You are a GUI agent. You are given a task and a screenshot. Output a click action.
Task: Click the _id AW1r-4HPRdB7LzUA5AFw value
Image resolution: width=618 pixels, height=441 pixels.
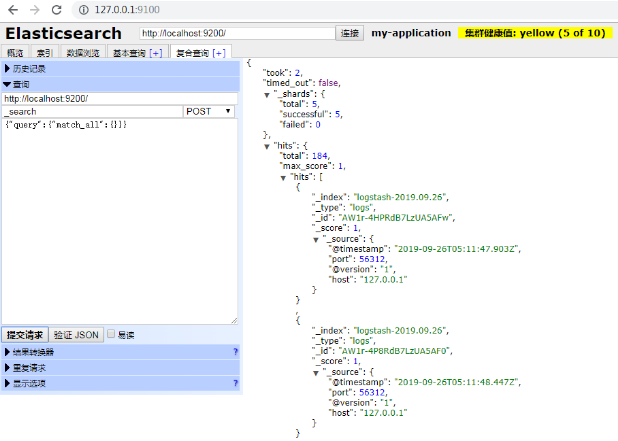pyautogui.click(x=396, y=218)
